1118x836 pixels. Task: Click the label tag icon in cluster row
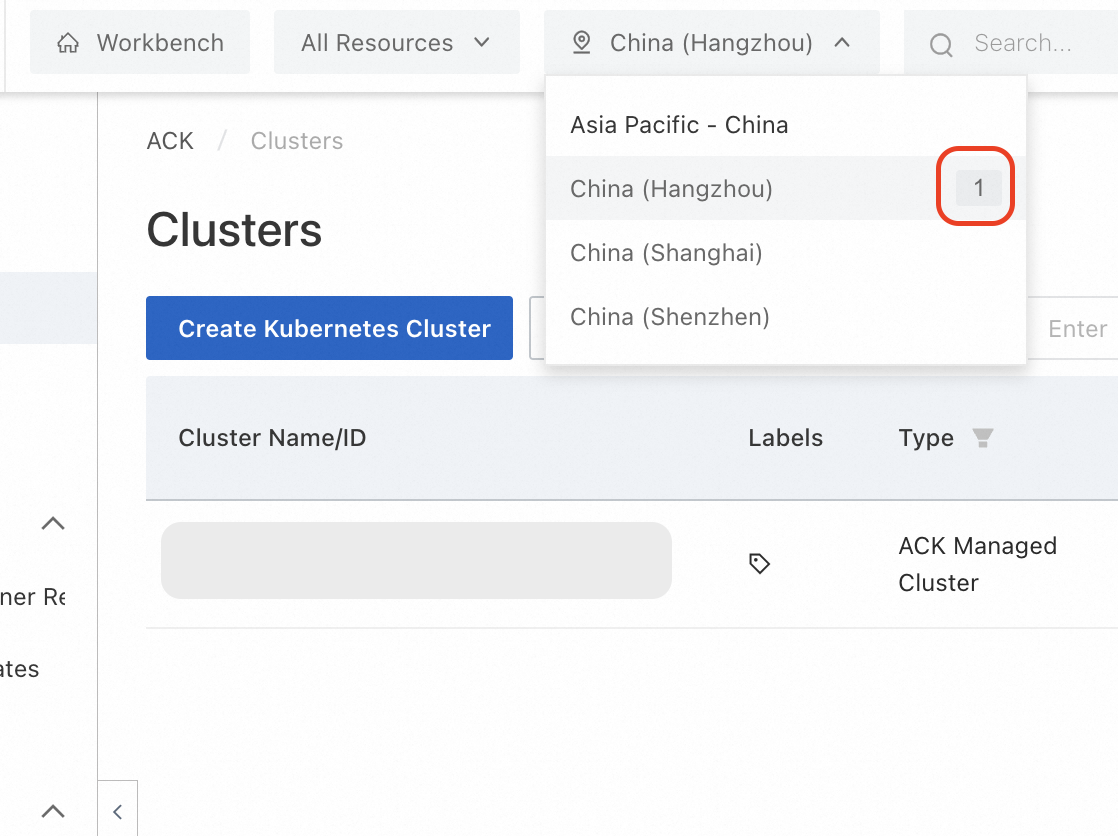pyautogui.click(x=759, y=564)
